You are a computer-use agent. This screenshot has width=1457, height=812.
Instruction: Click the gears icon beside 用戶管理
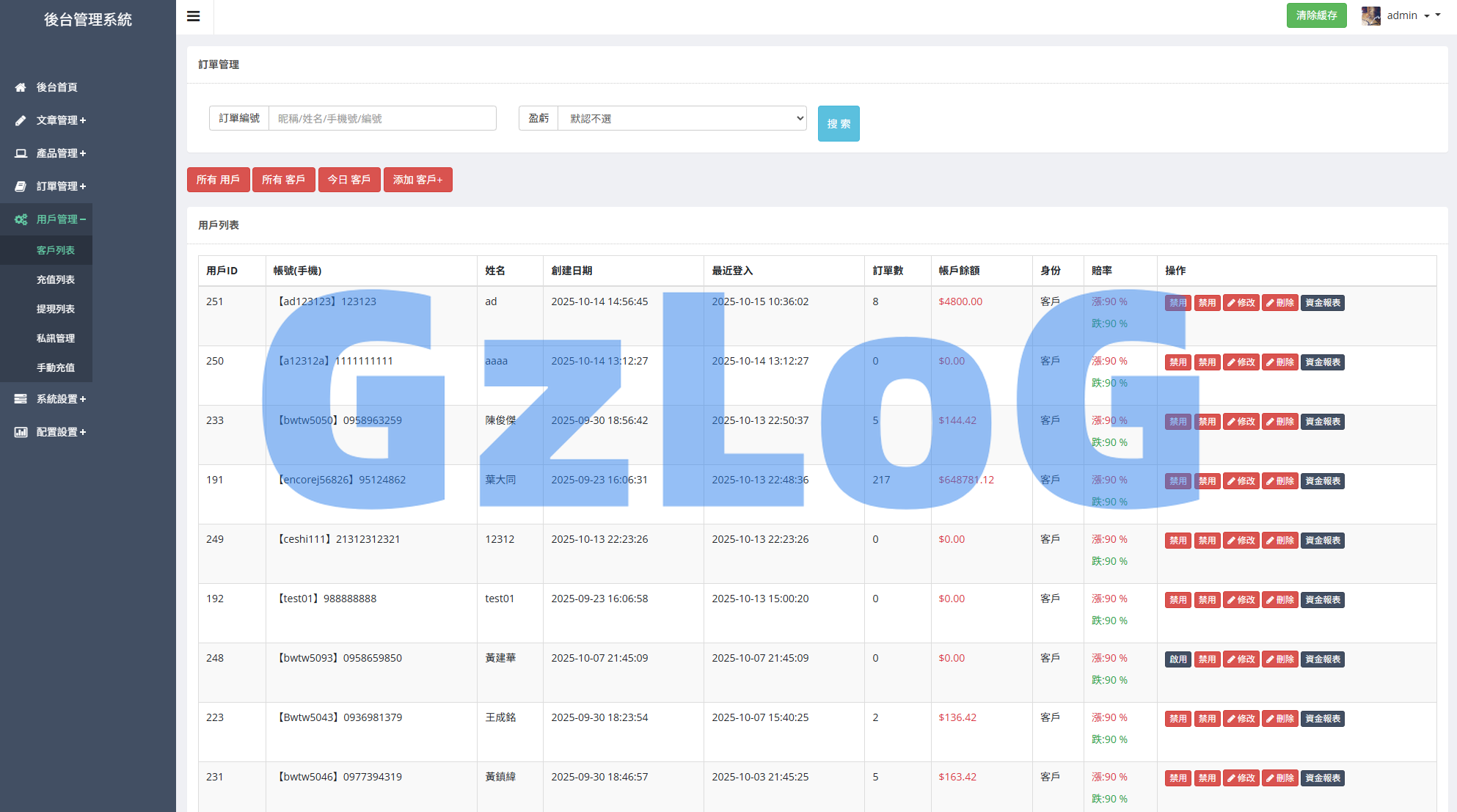(x=21, y=219)
